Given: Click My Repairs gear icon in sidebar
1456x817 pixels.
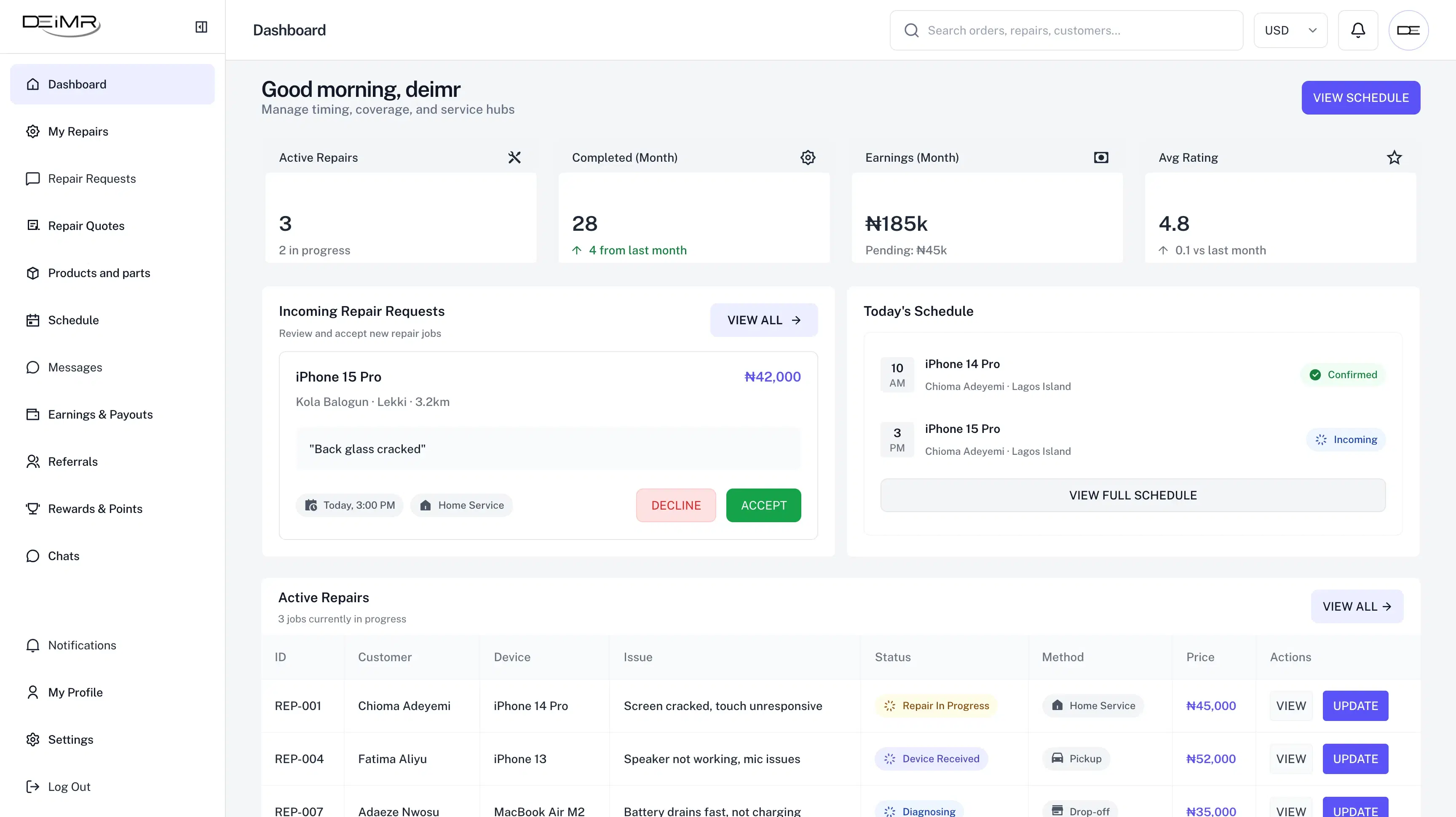Looking at the screenshot, I should tap(33, 131).
